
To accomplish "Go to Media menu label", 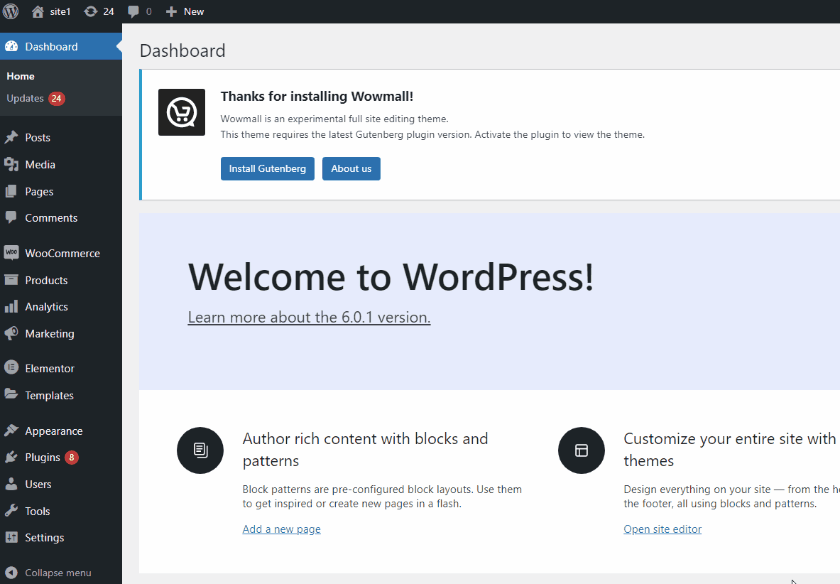I will [40, 164].
